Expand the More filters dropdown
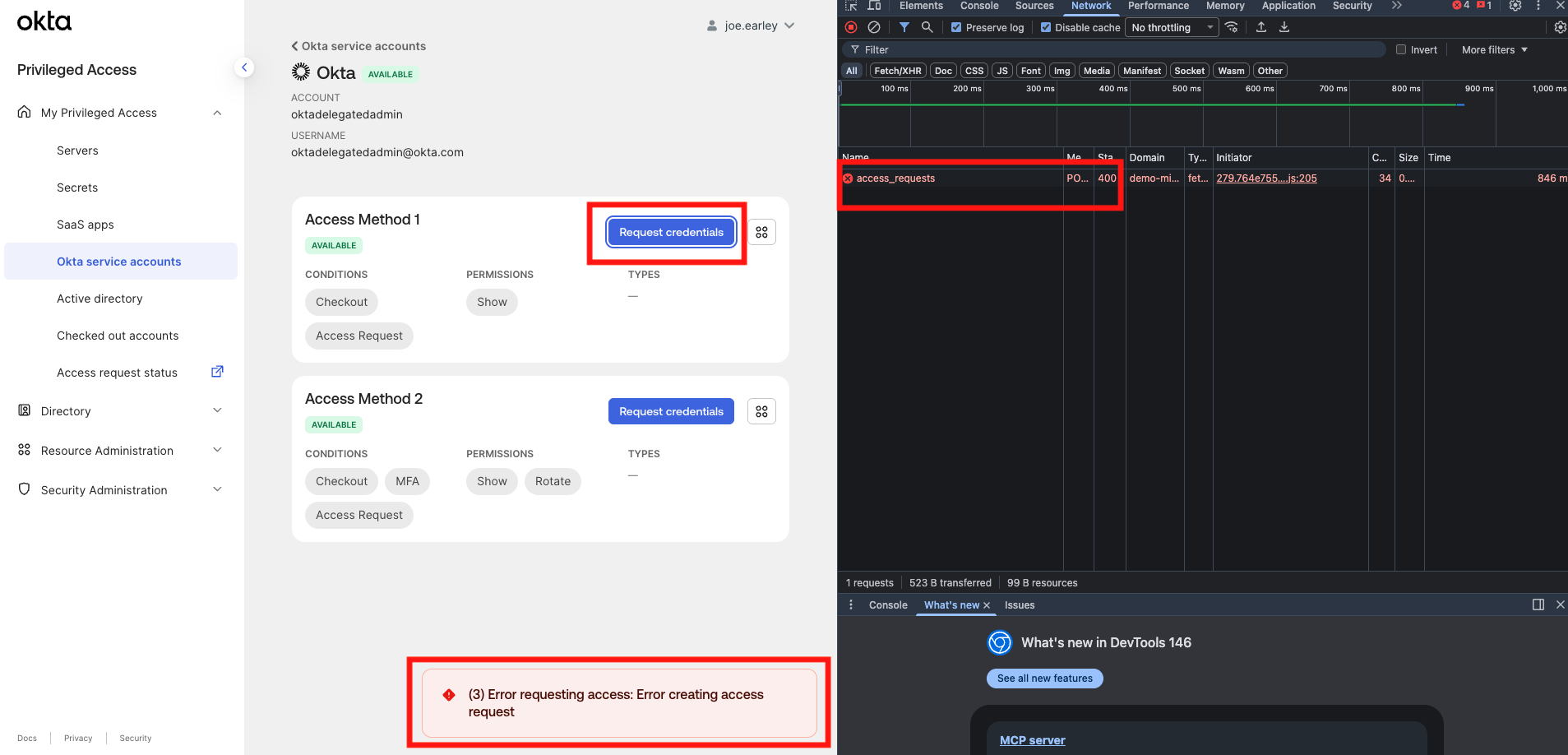1568x755 pixels. (x=1492, y=49)
